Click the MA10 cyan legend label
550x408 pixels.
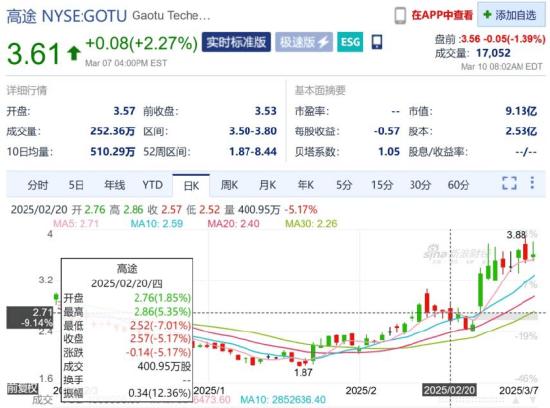pyautogui.click(x=156, y=223)
